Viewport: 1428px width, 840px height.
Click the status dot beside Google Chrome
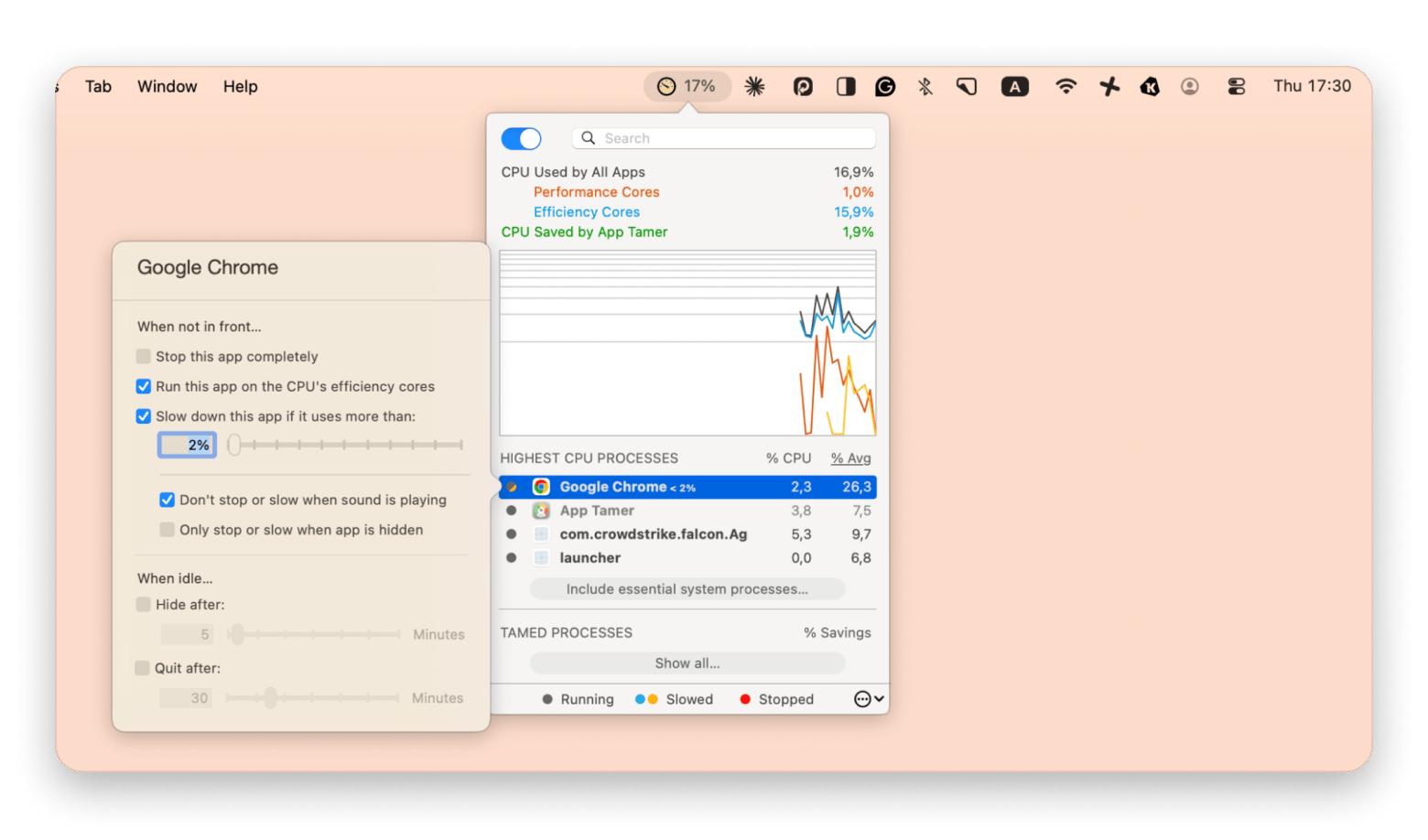(x=512, y=487)
